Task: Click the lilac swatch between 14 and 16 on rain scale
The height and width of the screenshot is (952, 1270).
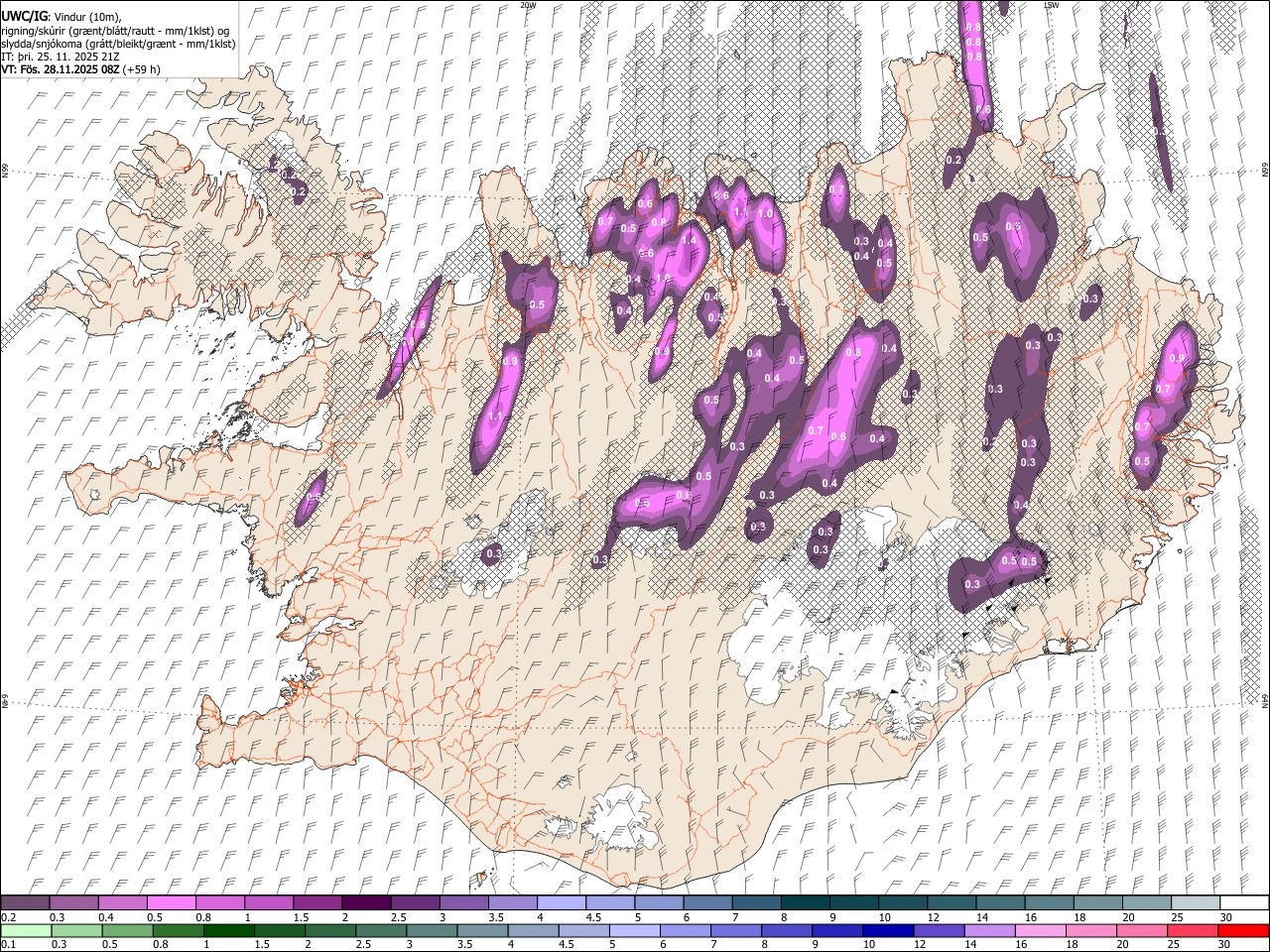Action: click(989, 930)
